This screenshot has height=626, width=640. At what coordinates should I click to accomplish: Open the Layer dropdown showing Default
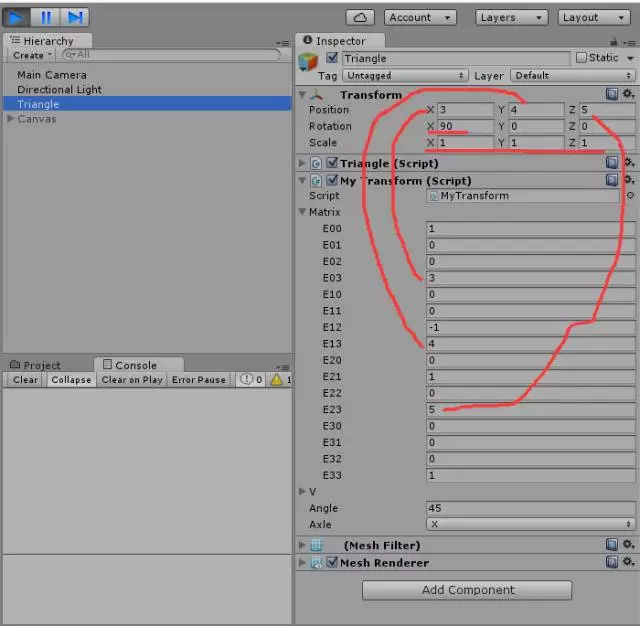tap(573, 75)
